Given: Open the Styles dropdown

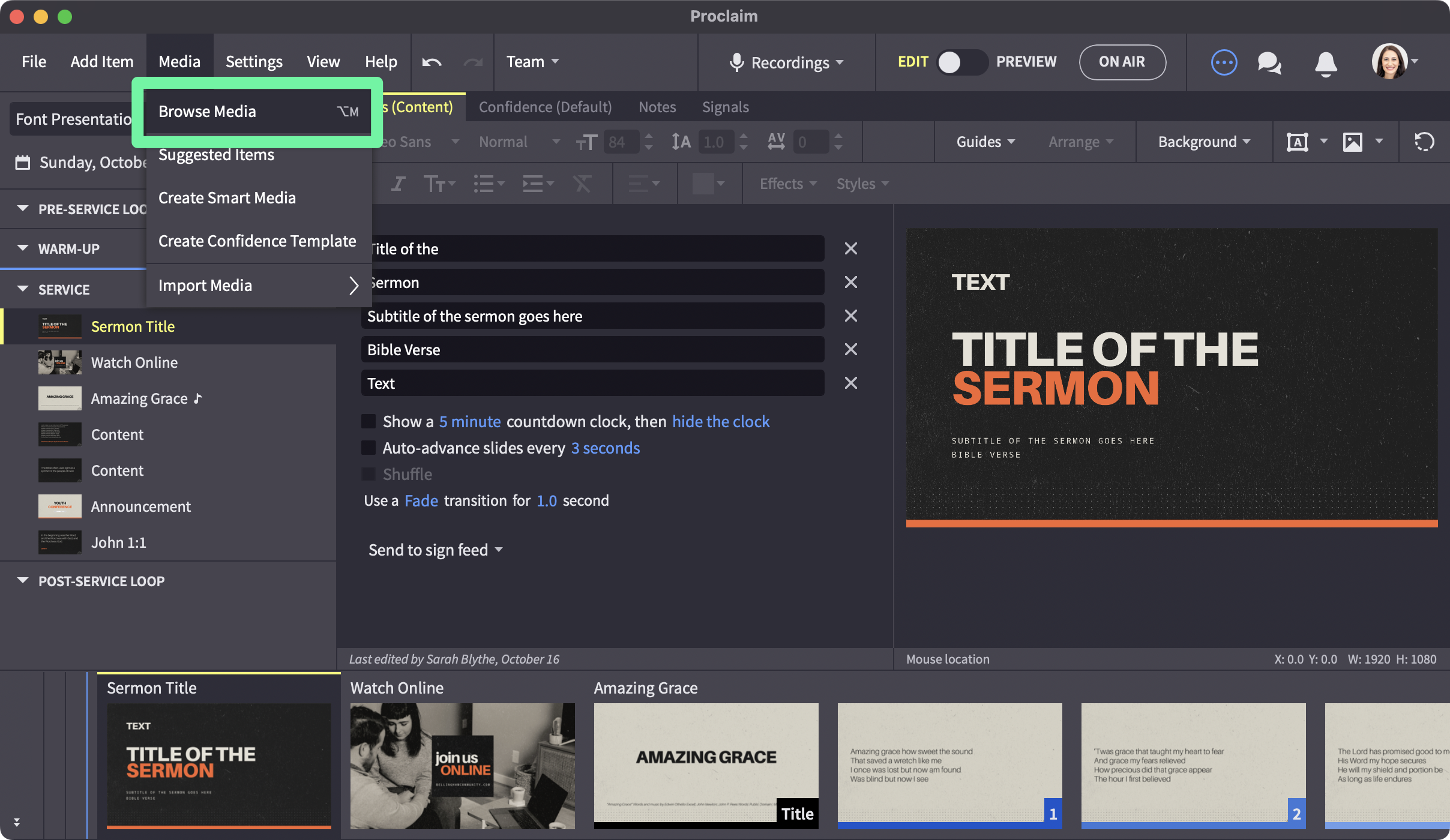Looking at the screenshot, I should point(862,184).
